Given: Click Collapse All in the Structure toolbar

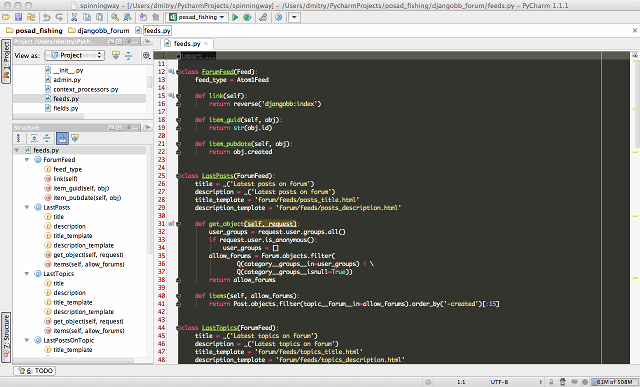Looking at the screenshot, I should [x=47, y=138].
